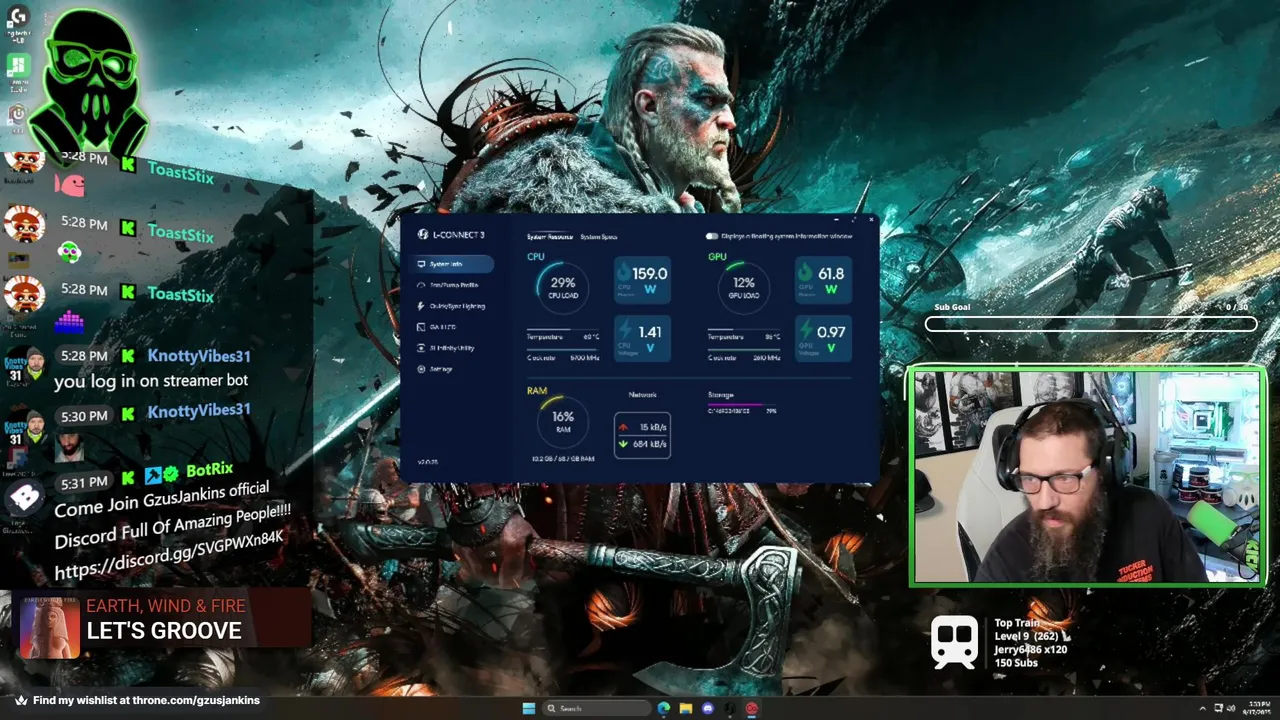This screenshot has width=1280, height=720.
Task: Click the 12% GPU load gauge
Action: [x=744, y=287]
